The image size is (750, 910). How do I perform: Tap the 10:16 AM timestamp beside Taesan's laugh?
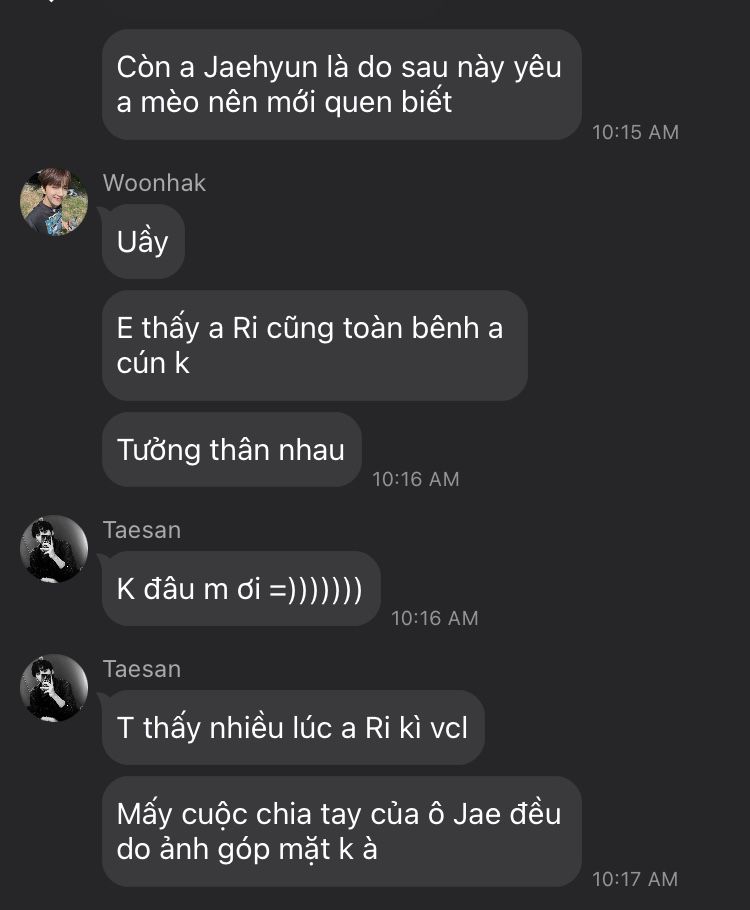434,618
